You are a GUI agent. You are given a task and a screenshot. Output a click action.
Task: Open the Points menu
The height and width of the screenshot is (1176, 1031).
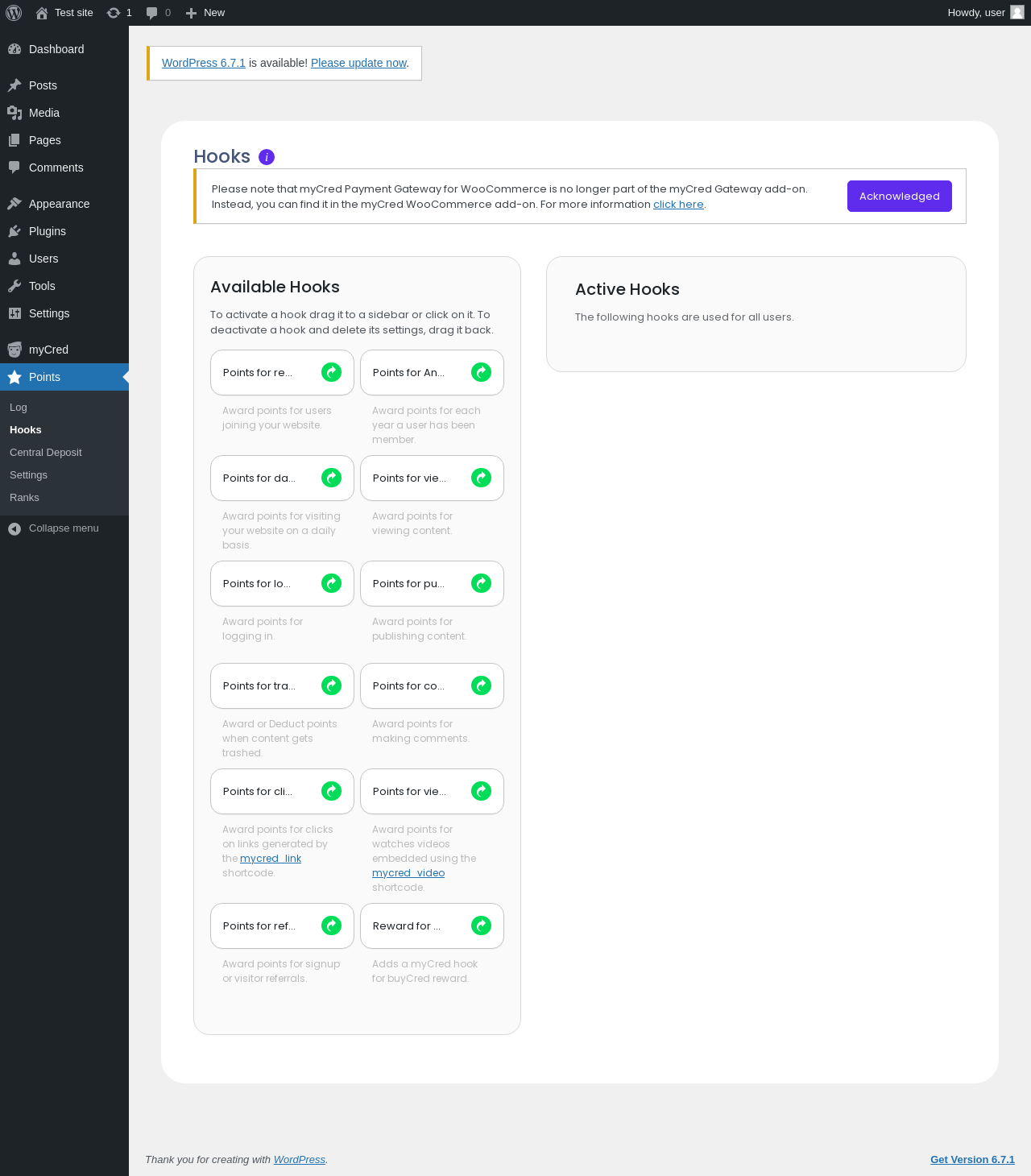point(64,377)
